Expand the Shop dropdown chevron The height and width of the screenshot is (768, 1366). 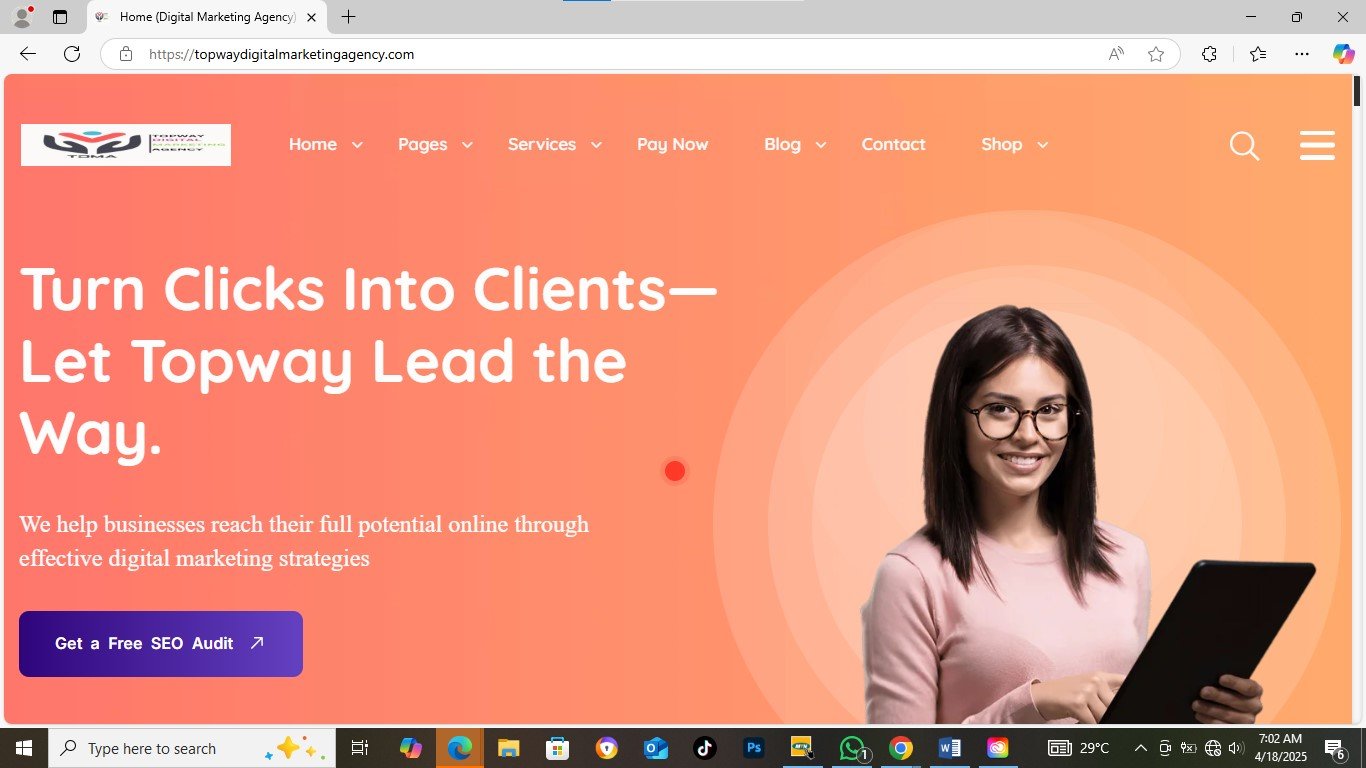tap(1042, 145)
